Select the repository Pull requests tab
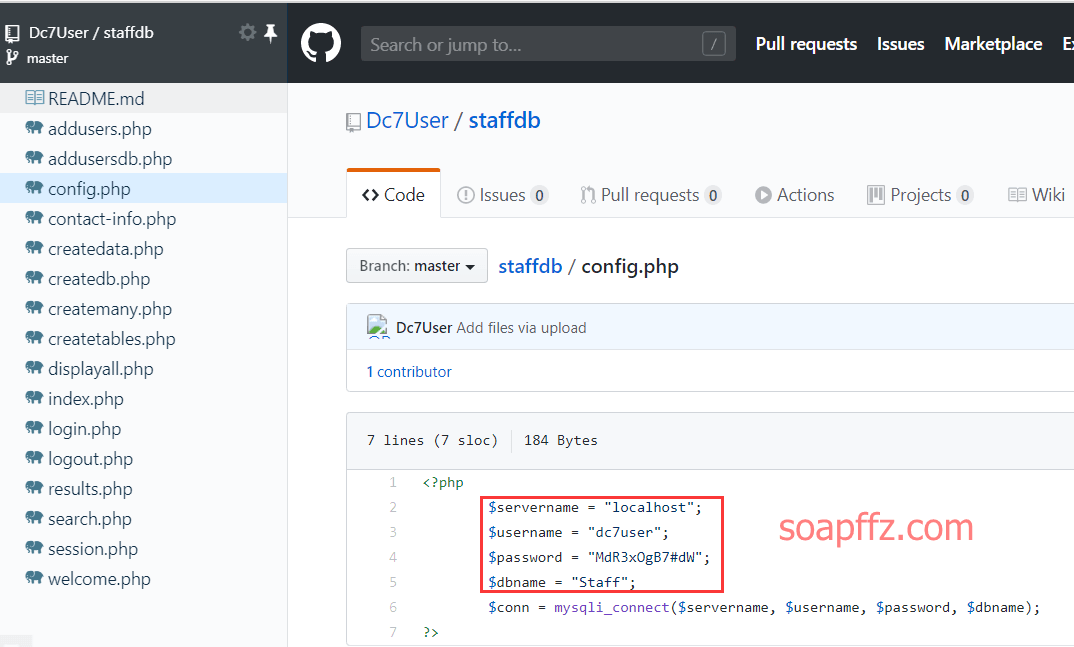1074x647 pixels. [651, 195]
